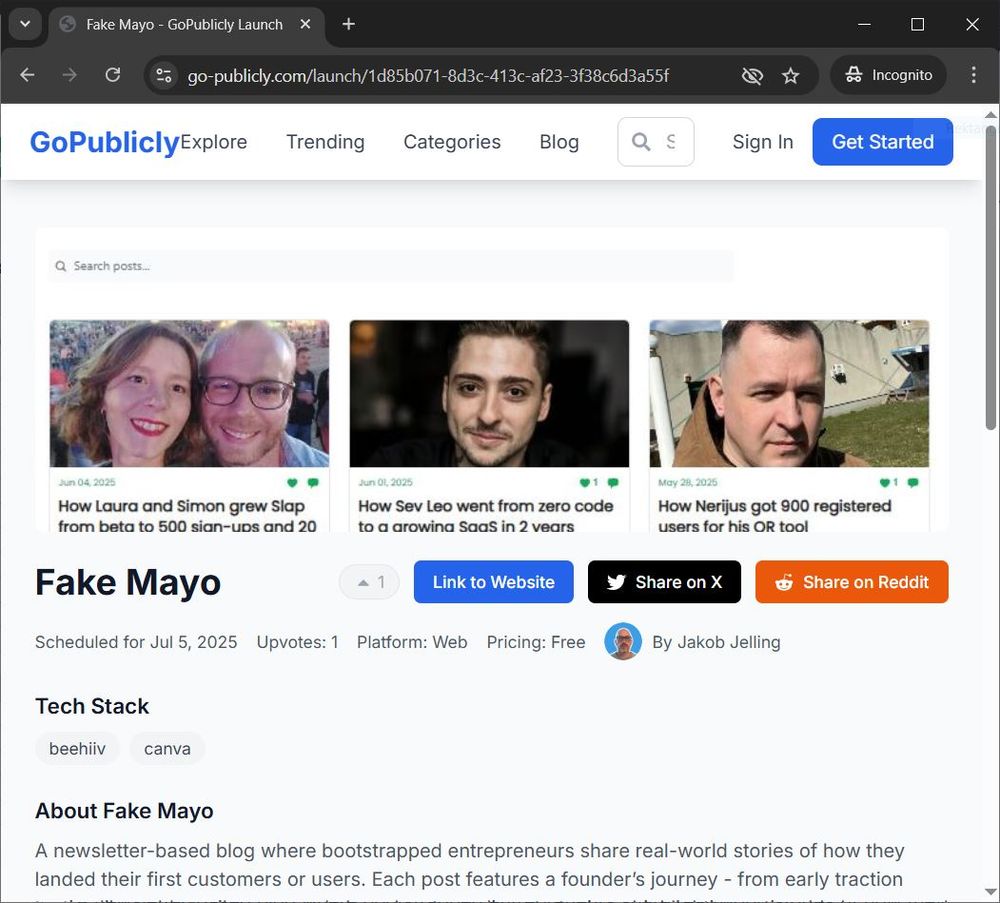Viewport: 1000px width, 903px height.
Task: Click the 'Tech Stack' heading
Action: click(x=92, y=706)
